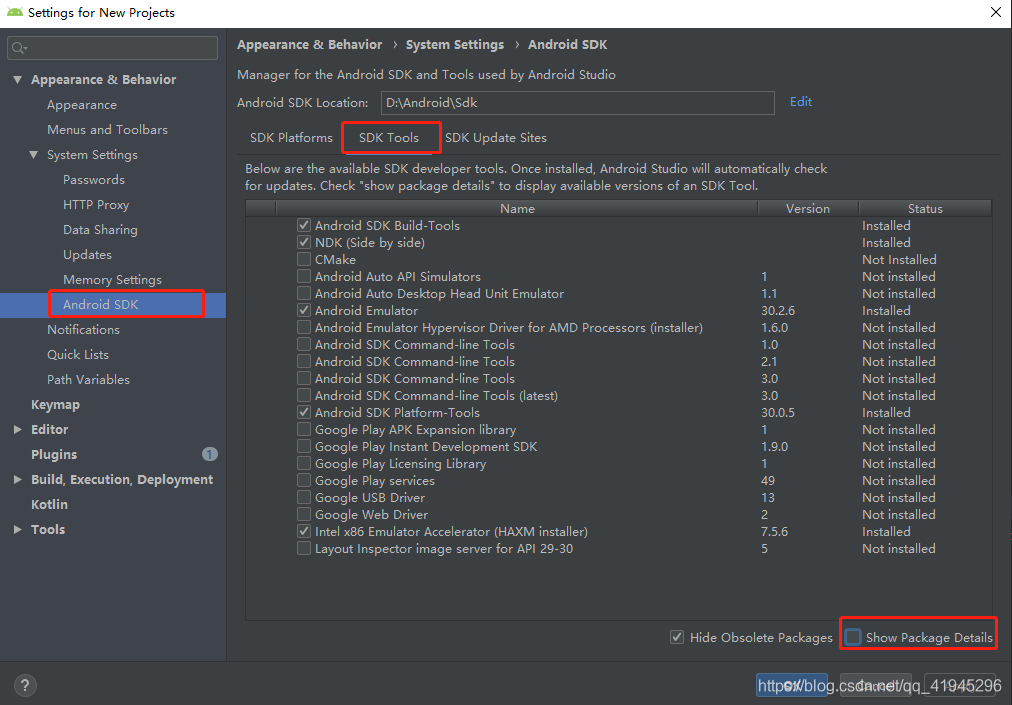The height and width of the screenshot is (705, 1012).
Task: Enable Show Package Details checkbox
Action: [853, 637]
